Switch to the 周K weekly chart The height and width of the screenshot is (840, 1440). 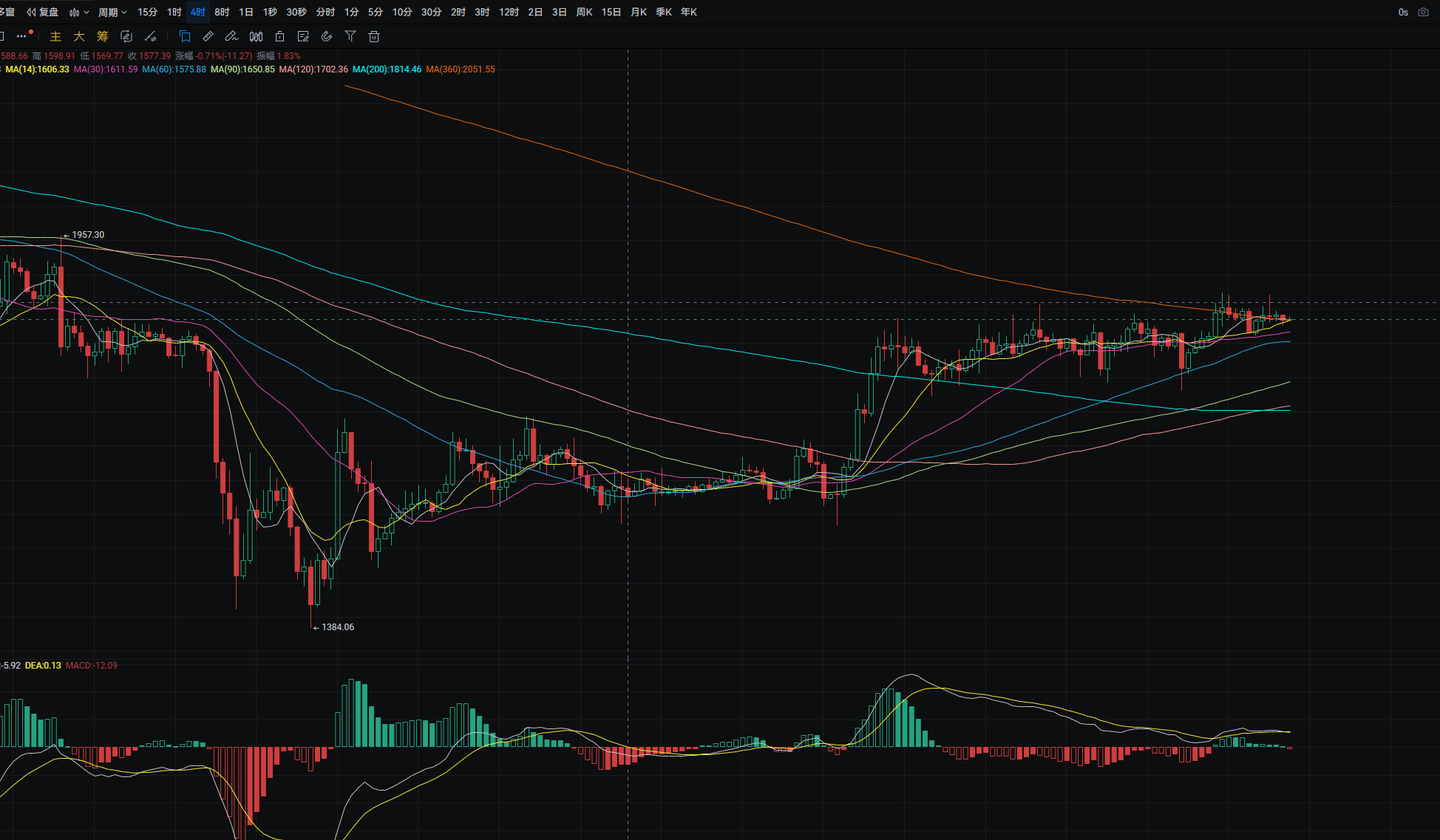click(584, 12)
